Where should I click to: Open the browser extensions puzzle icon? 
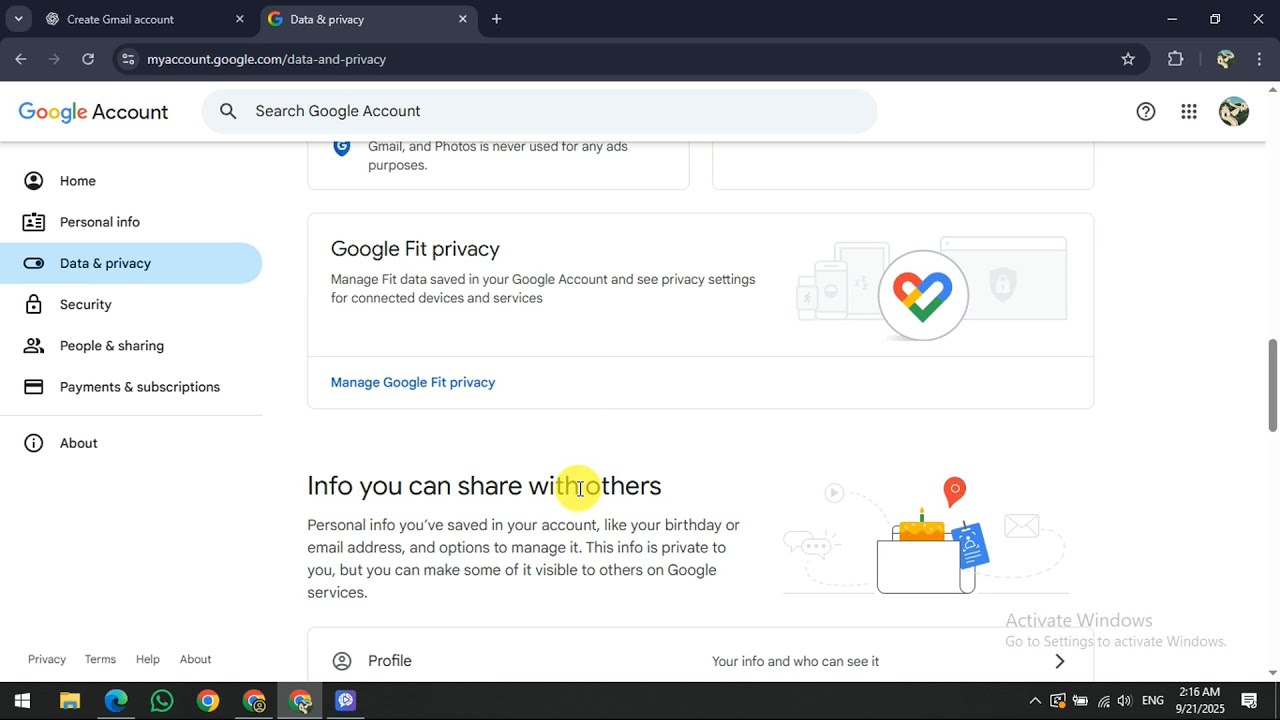click(x=1176, y=59)
